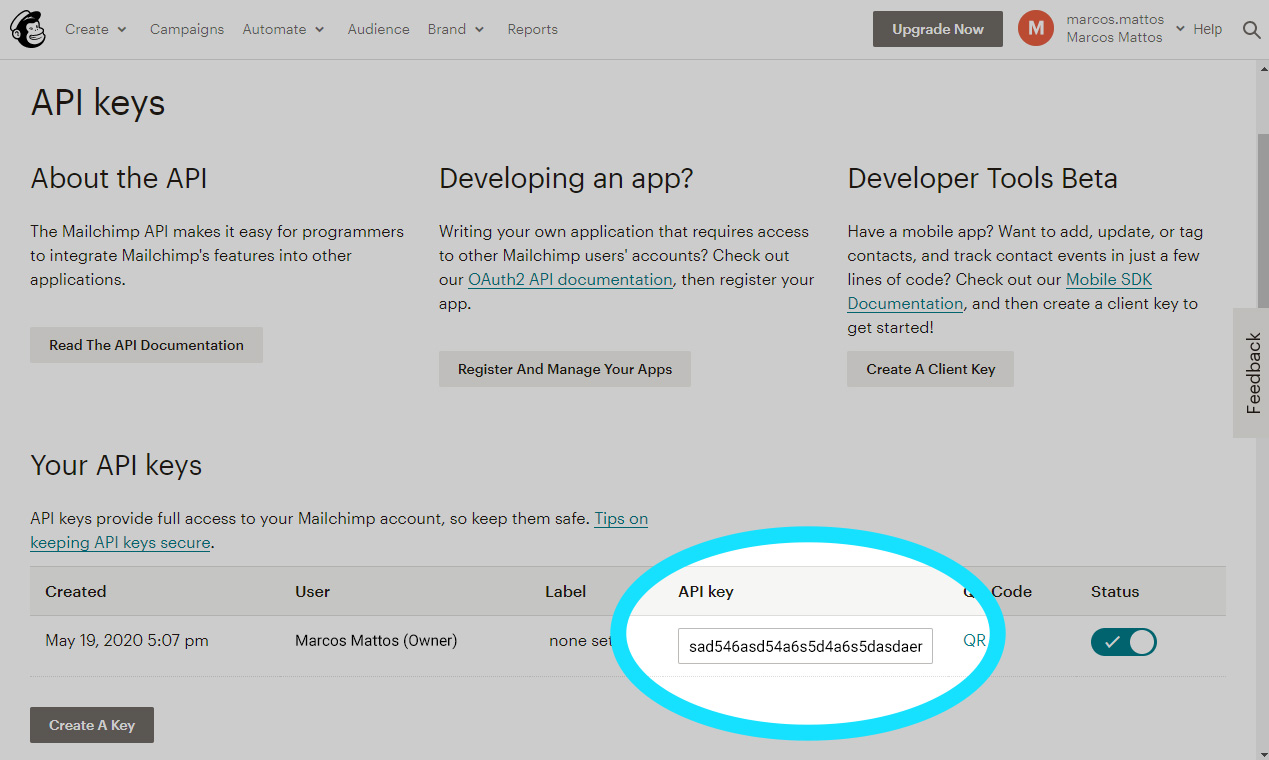Click the Your API keys heading
Screen dimensions: 1269x760
[x=116, y=465]
